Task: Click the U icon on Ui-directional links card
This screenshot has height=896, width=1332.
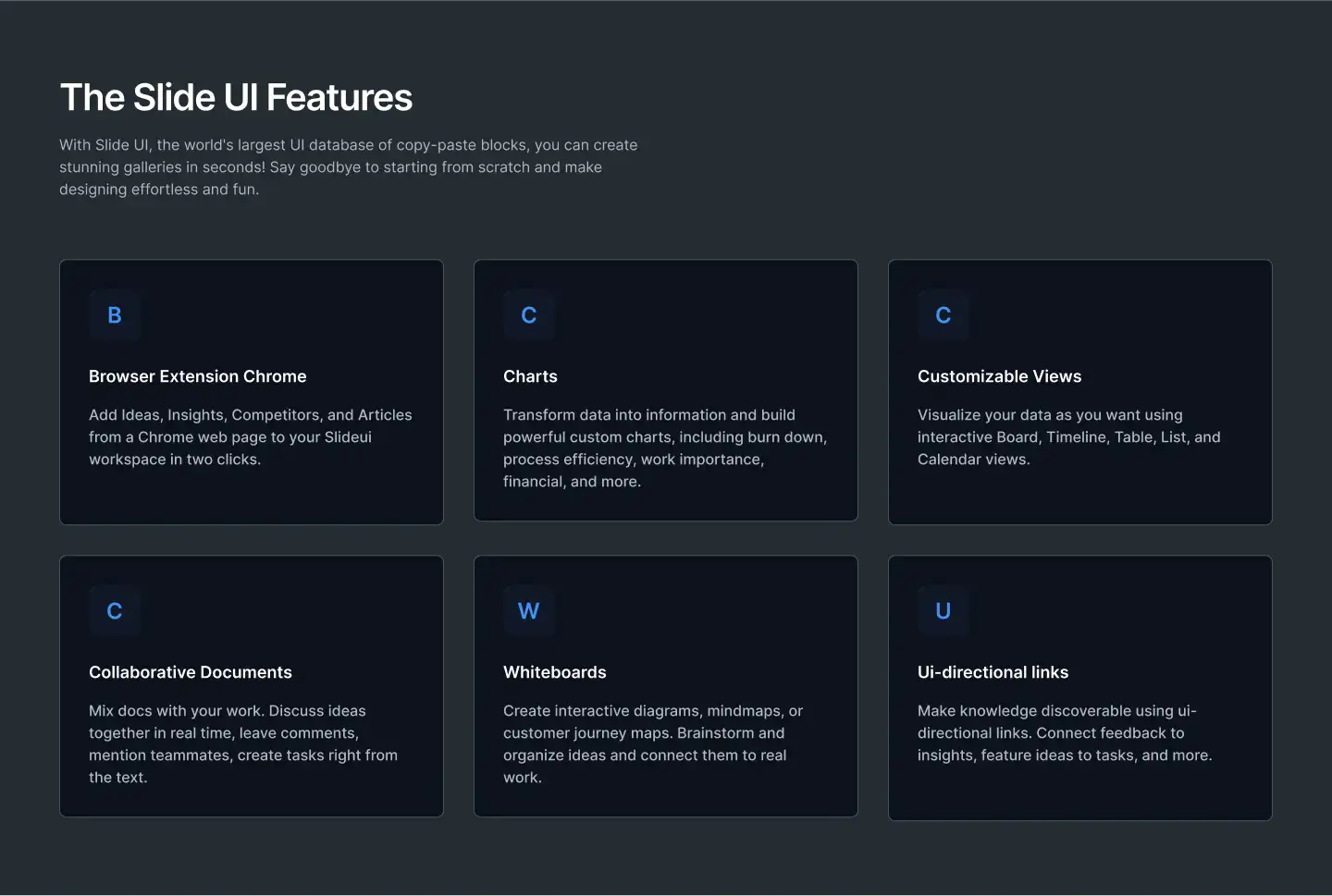Action: (x=943, y=611)
